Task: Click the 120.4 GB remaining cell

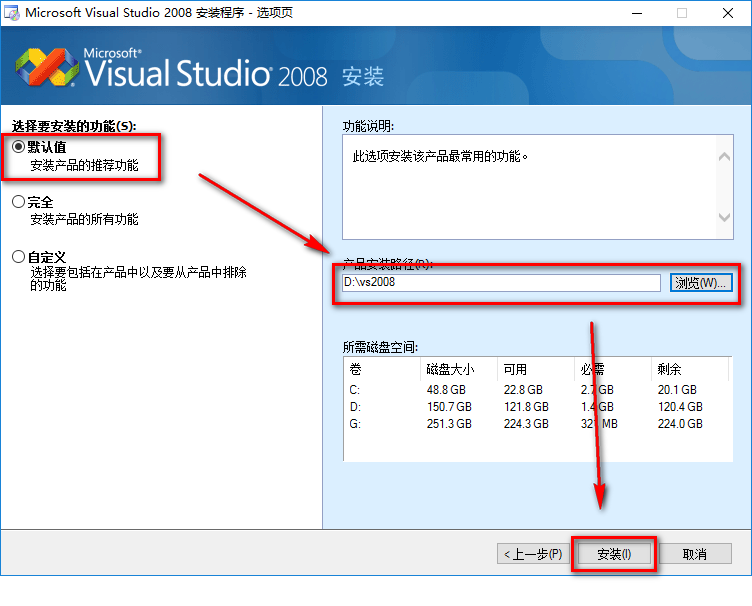Action: click(680, 407)
